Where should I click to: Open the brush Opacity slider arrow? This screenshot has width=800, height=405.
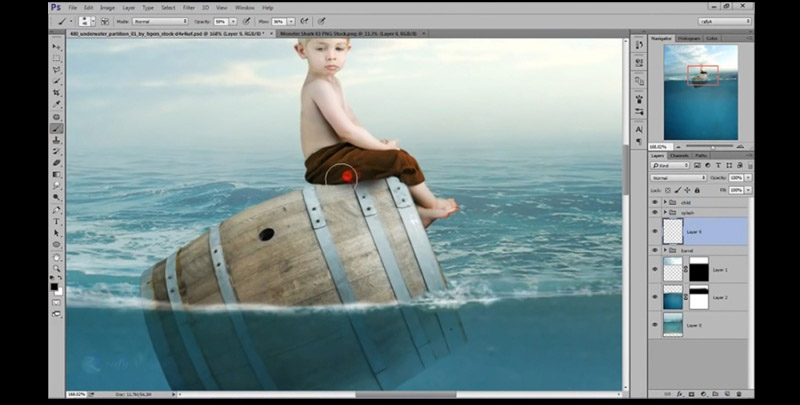click(233, 21)
